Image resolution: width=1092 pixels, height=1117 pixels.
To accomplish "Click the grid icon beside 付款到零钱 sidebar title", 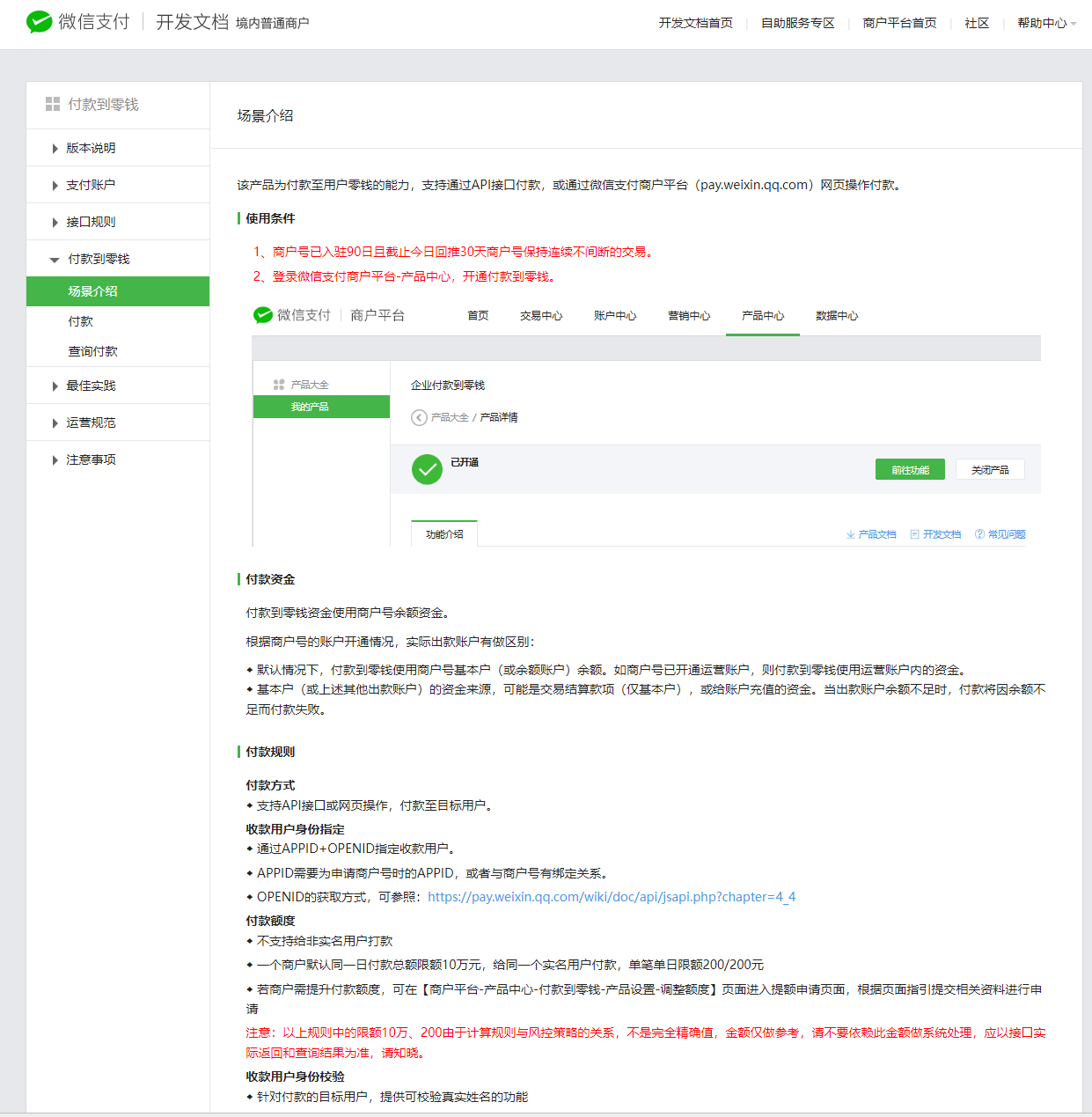I will (53, 104).
